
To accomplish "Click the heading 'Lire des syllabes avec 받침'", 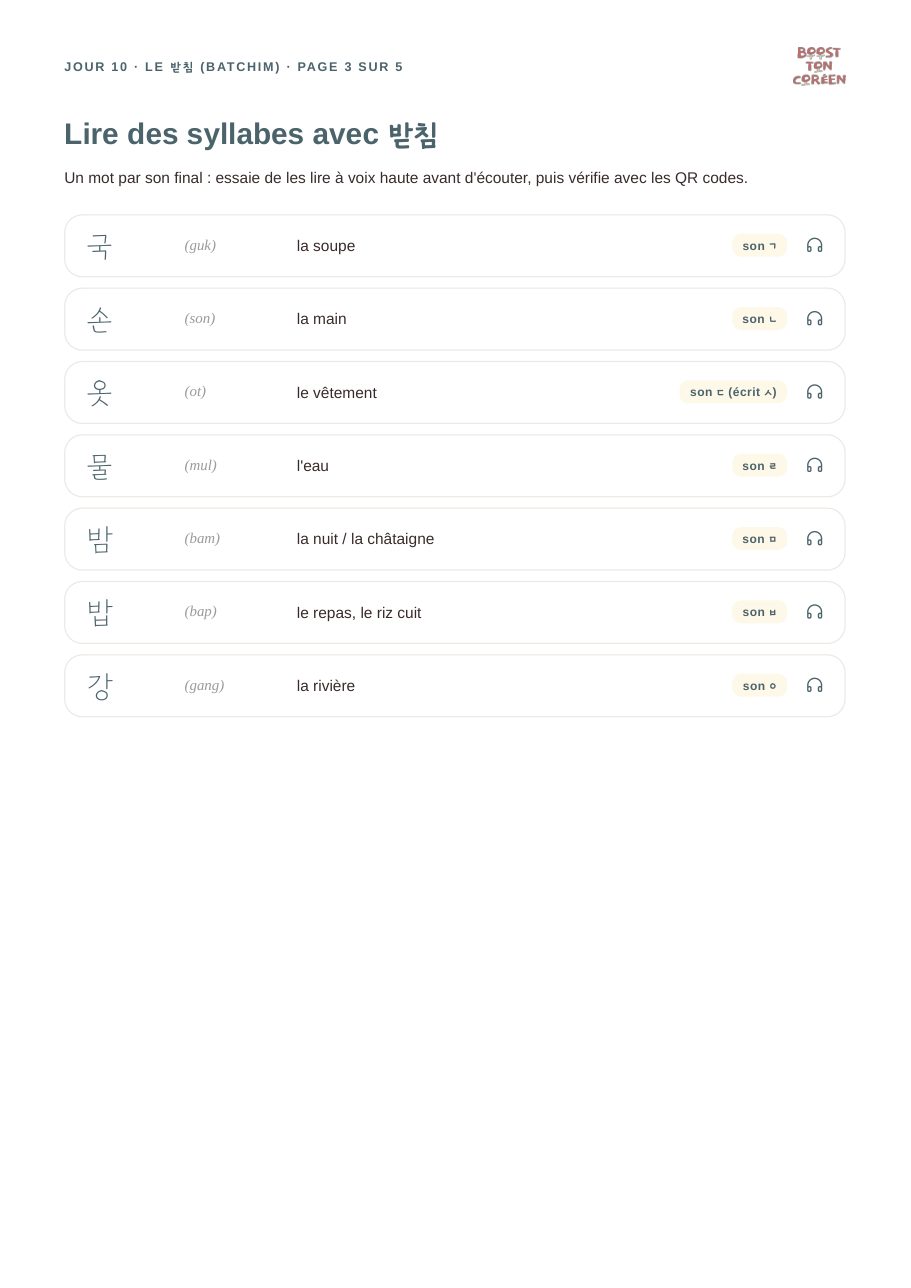I will (251, 134).
